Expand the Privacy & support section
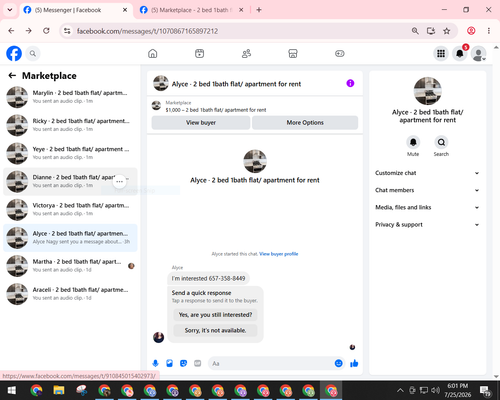The height and width of the screenshot is (400, 500). (x=428, y=225)
